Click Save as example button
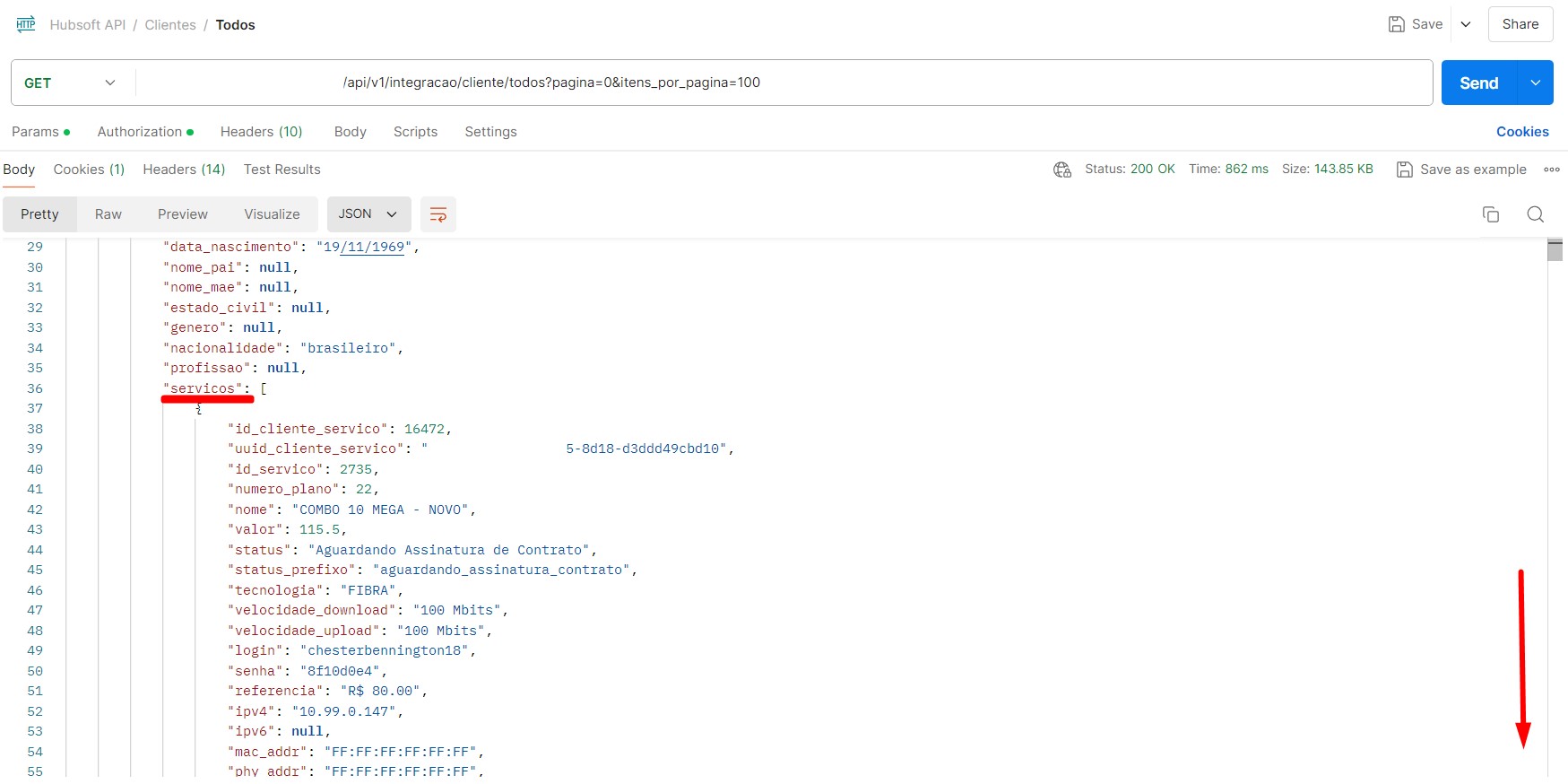The image size is (1568, 784). pyautogui.click(x=1461, y=170)
